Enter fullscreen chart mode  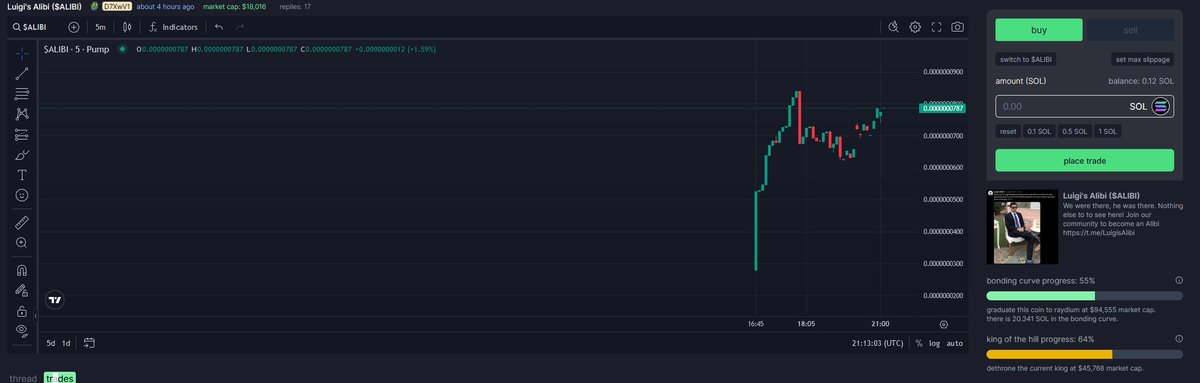936,27
